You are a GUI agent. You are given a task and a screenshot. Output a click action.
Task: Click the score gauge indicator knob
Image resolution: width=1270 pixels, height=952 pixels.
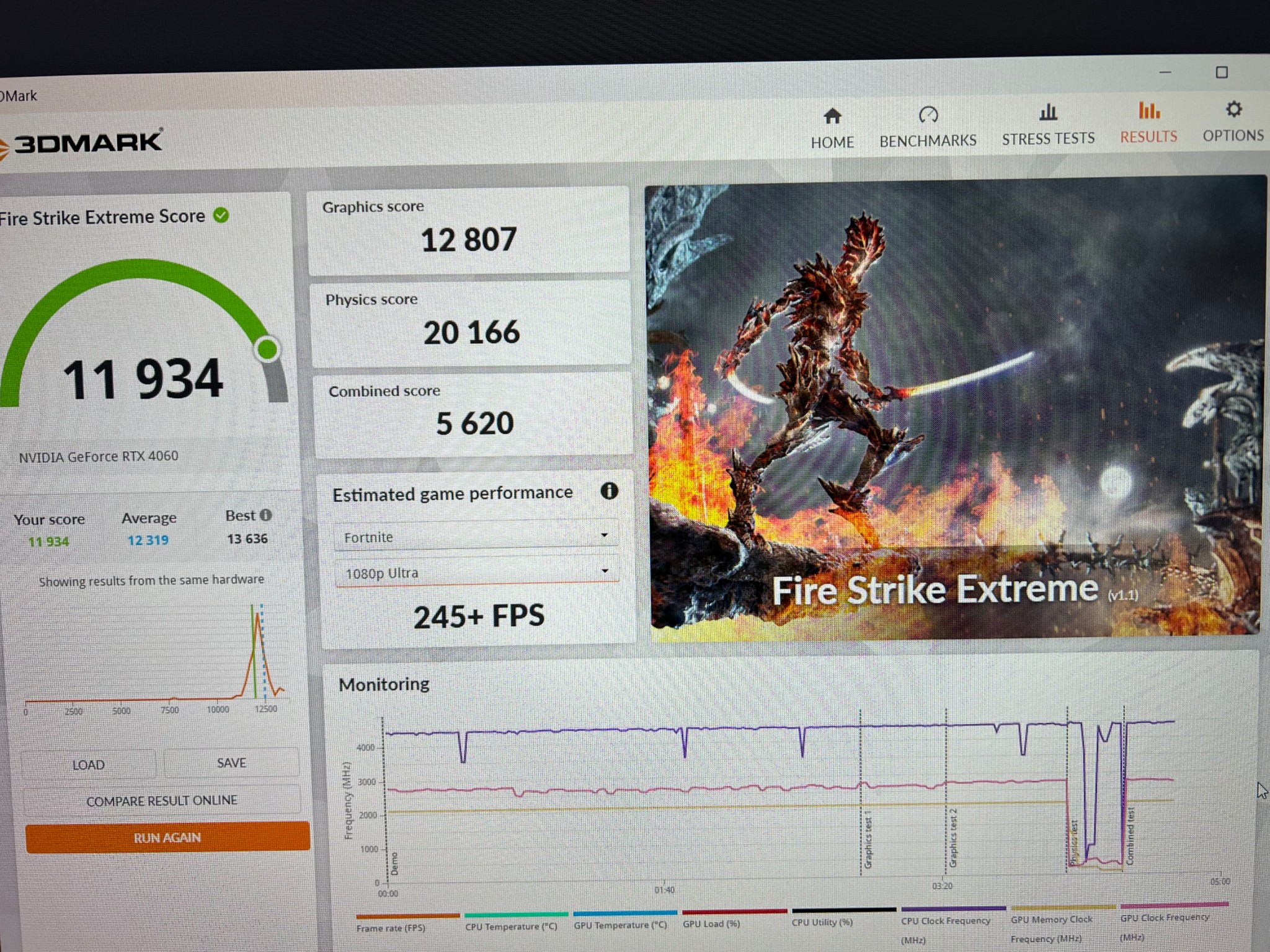coord(268,349)
